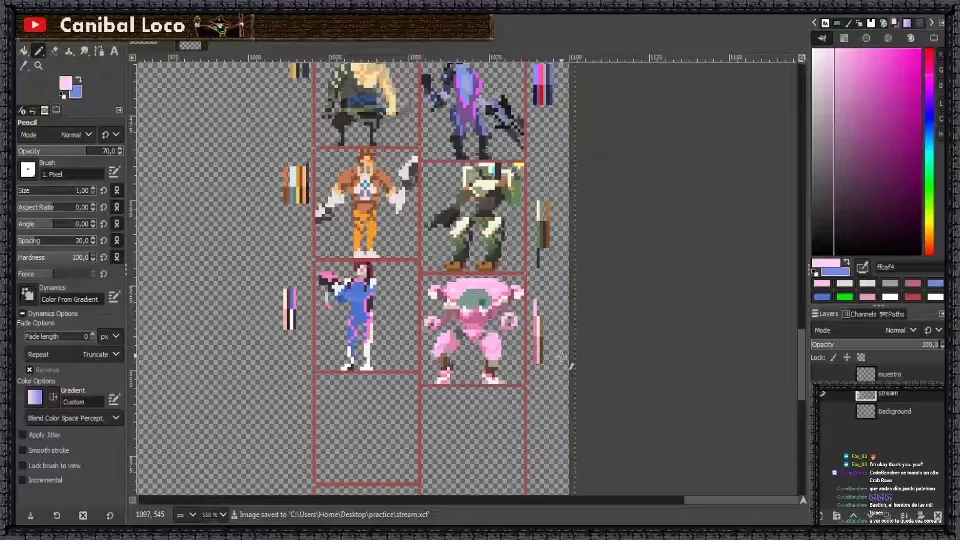Select the Bucket Fill tool icon

[24, 51]
